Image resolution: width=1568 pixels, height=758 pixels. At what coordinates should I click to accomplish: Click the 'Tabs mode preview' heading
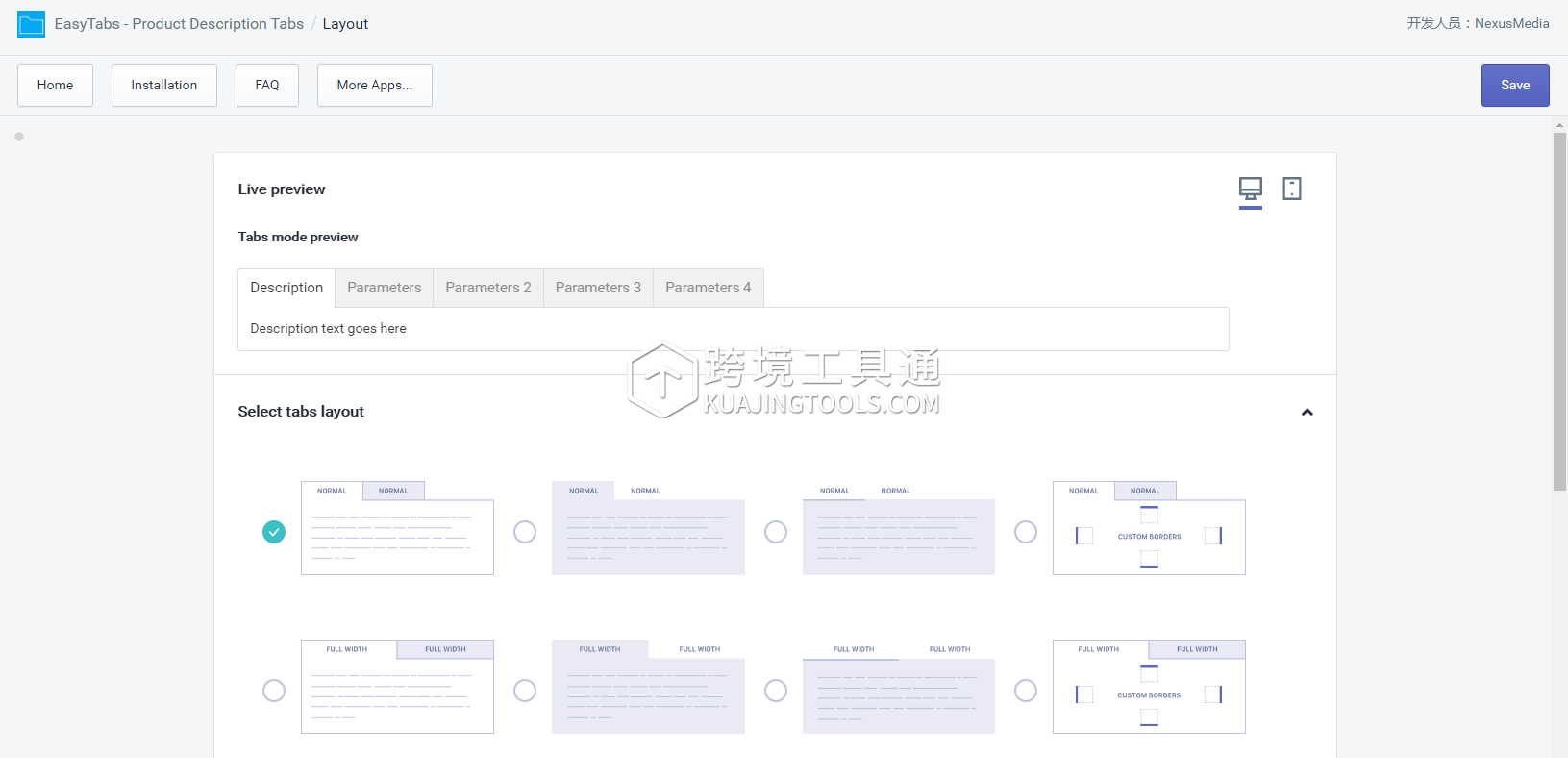(x=298, y=238)
